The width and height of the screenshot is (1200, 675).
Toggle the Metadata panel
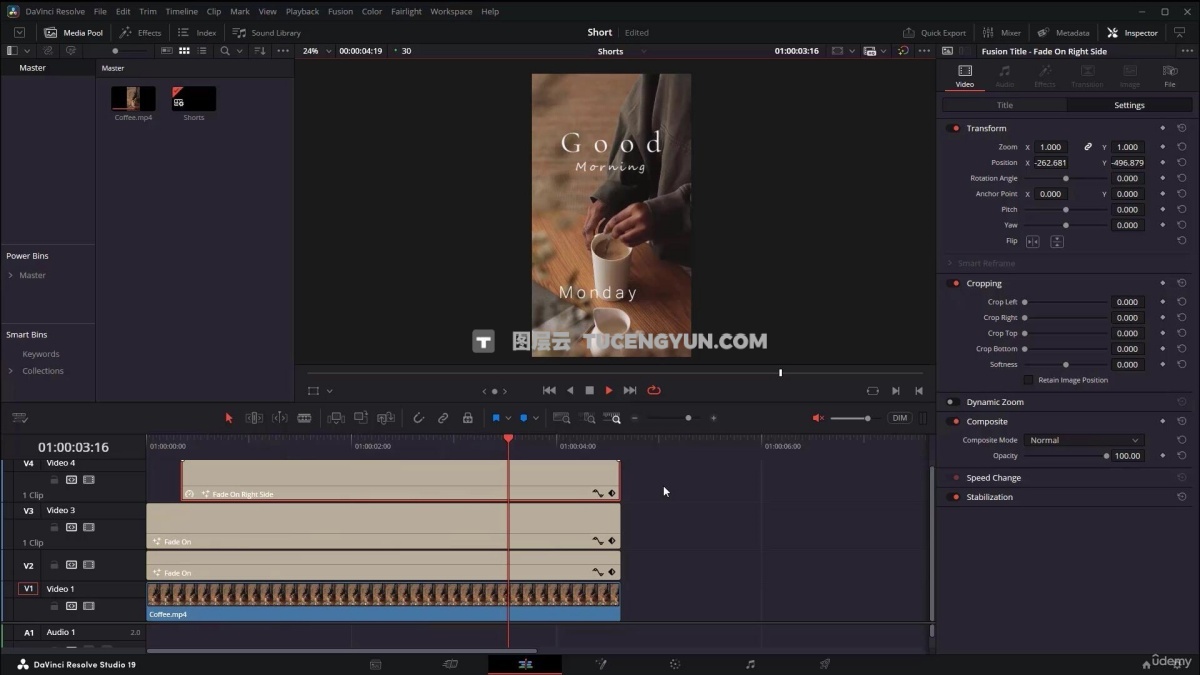pos(1063,33)
